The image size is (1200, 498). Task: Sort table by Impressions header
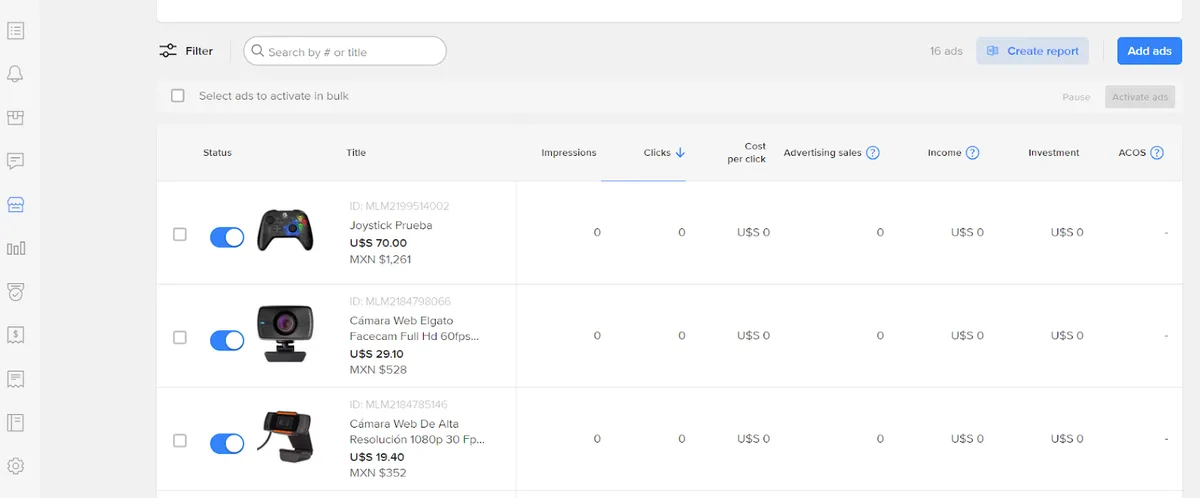(569, 153)
